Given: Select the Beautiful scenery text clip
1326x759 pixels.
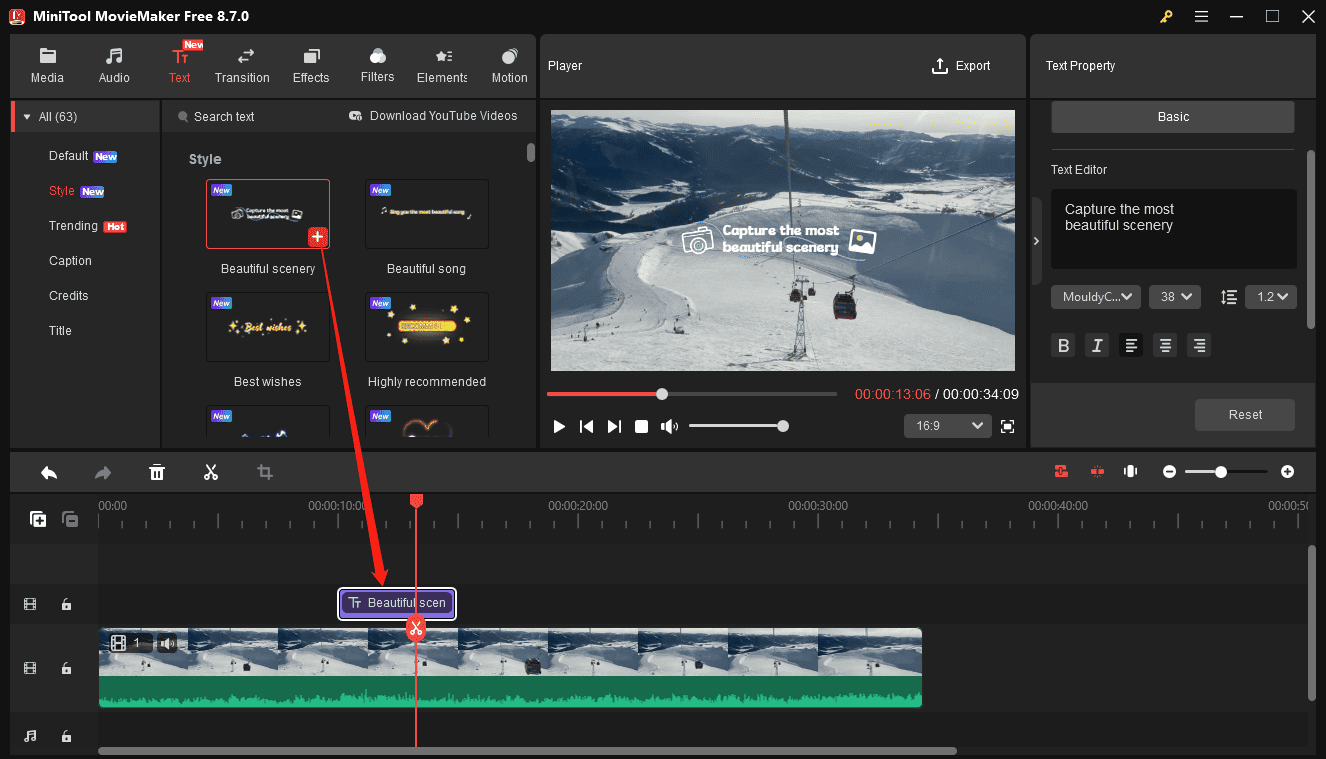Looking at the screenshot, I should pos(397,603).
